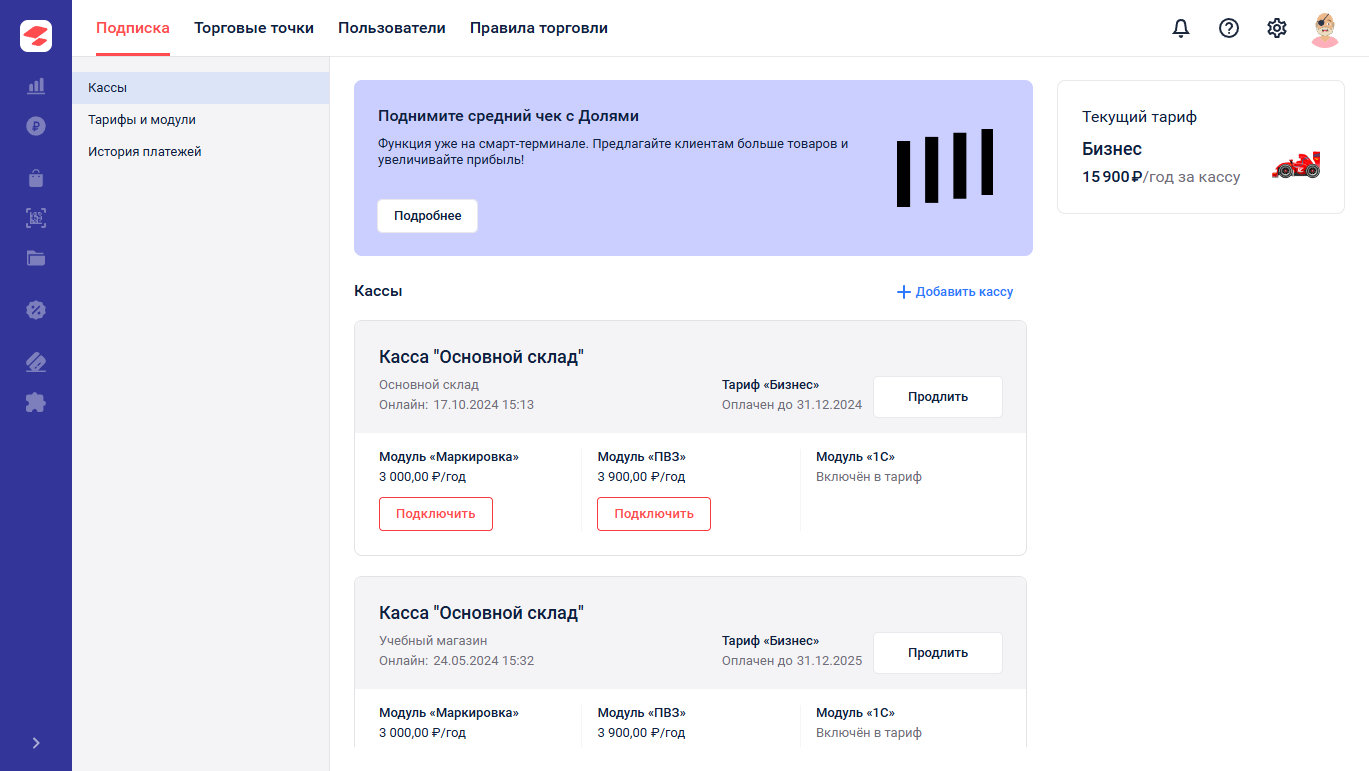Select Кассы in the left menu

[200, 88]
